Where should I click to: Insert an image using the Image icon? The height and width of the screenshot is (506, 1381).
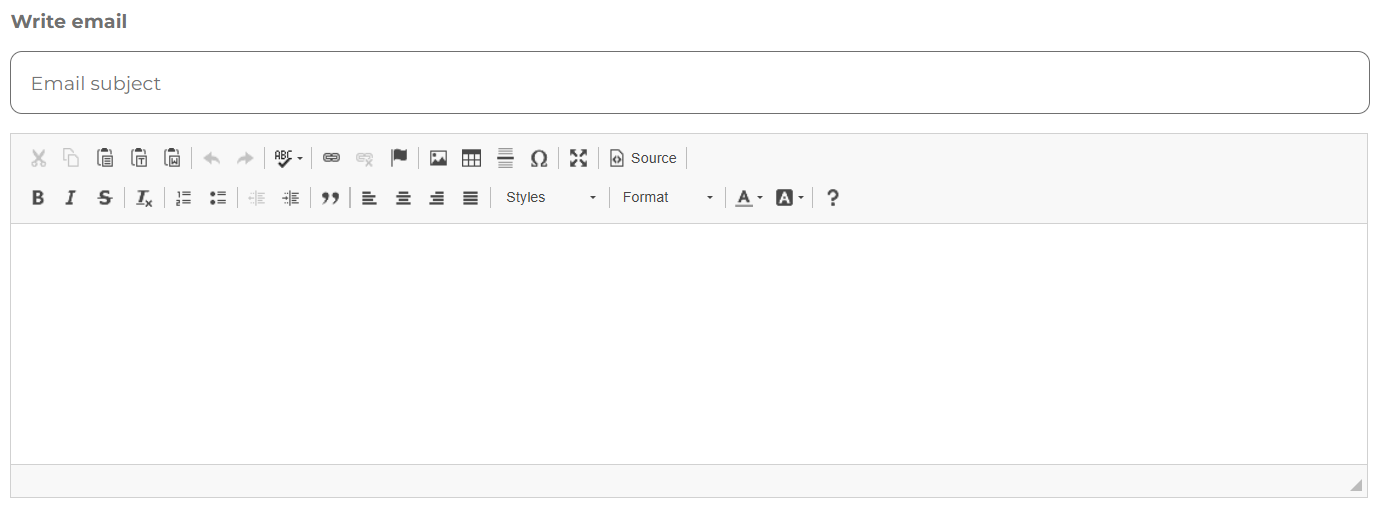pyautogui.click(x=438, y=158)
